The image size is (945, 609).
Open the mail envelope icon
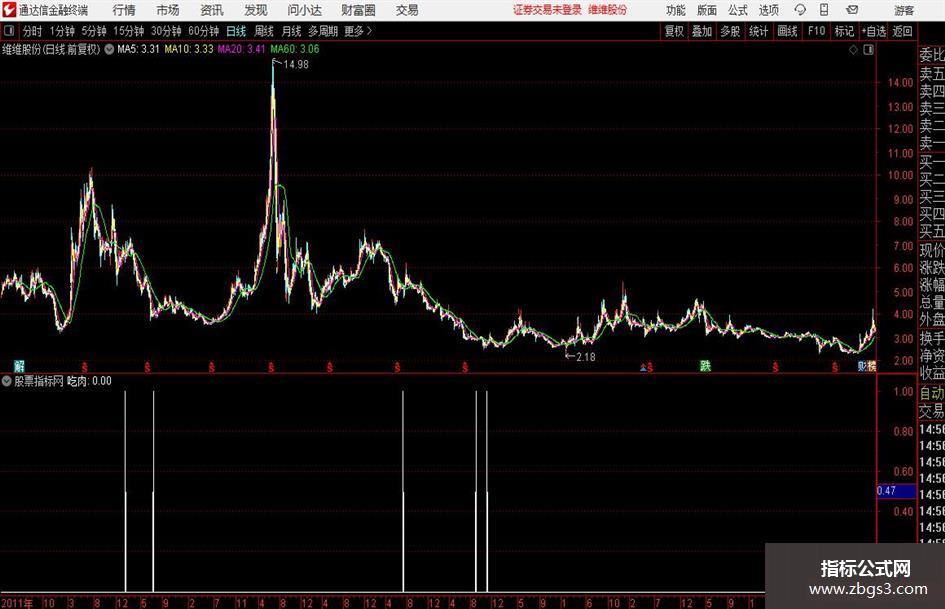tap(852, 10)
